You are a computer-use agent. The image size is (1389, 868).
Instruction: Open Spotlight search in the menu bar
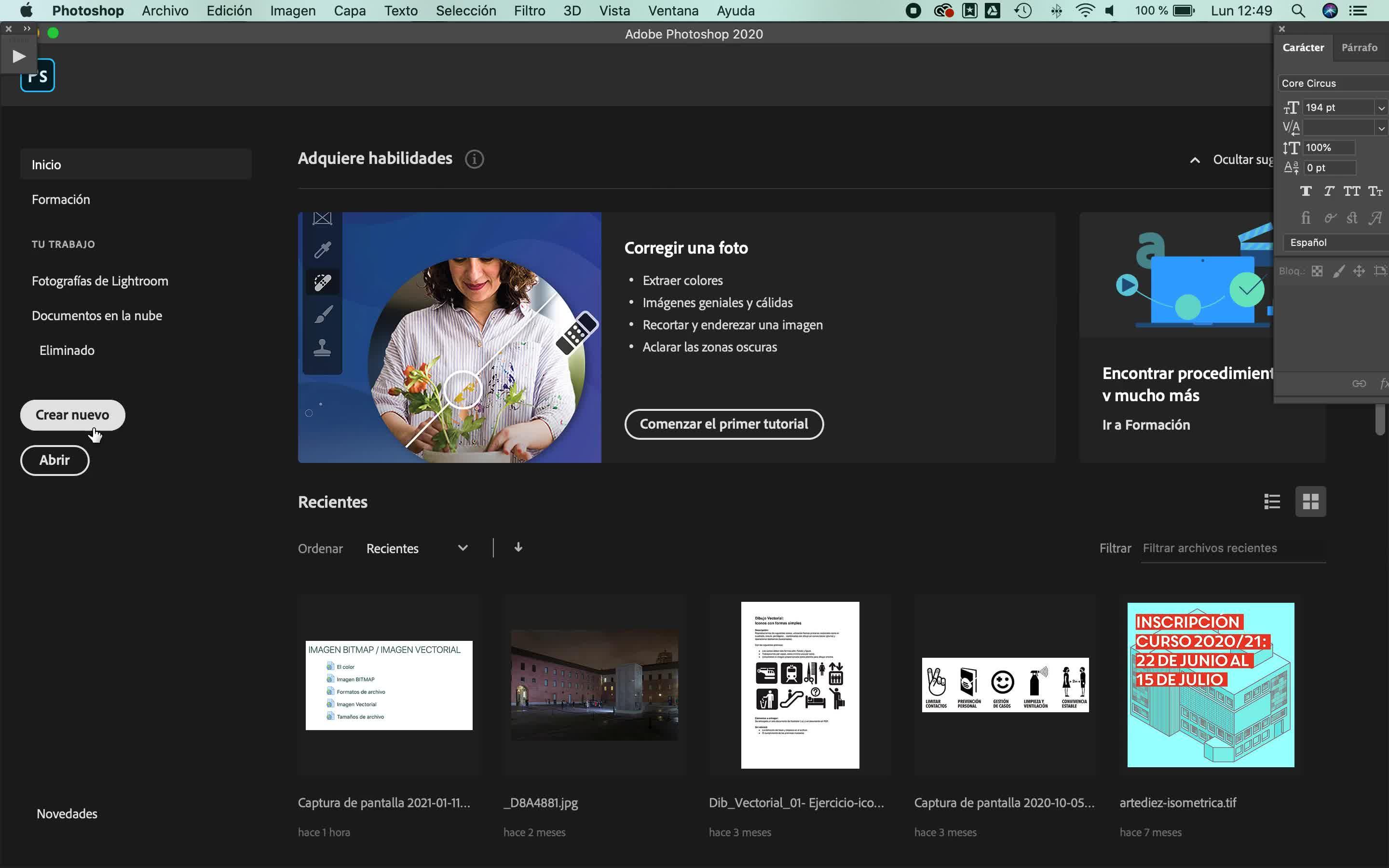(x=1298, y=11)
